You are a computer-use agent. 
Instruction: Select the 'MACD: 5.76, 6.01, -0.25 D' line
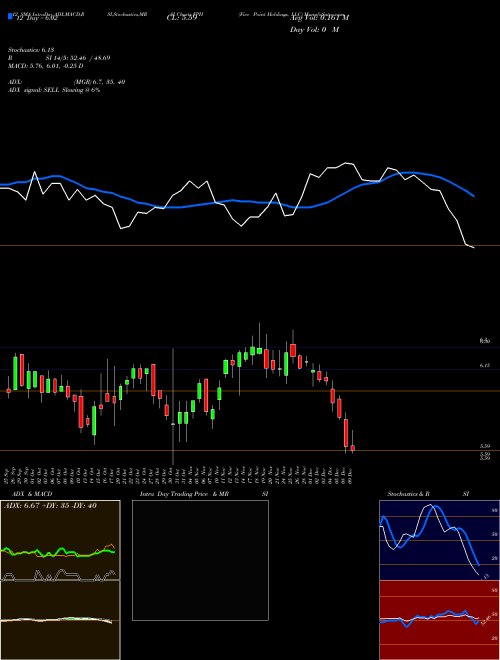[x=45, y=66]
